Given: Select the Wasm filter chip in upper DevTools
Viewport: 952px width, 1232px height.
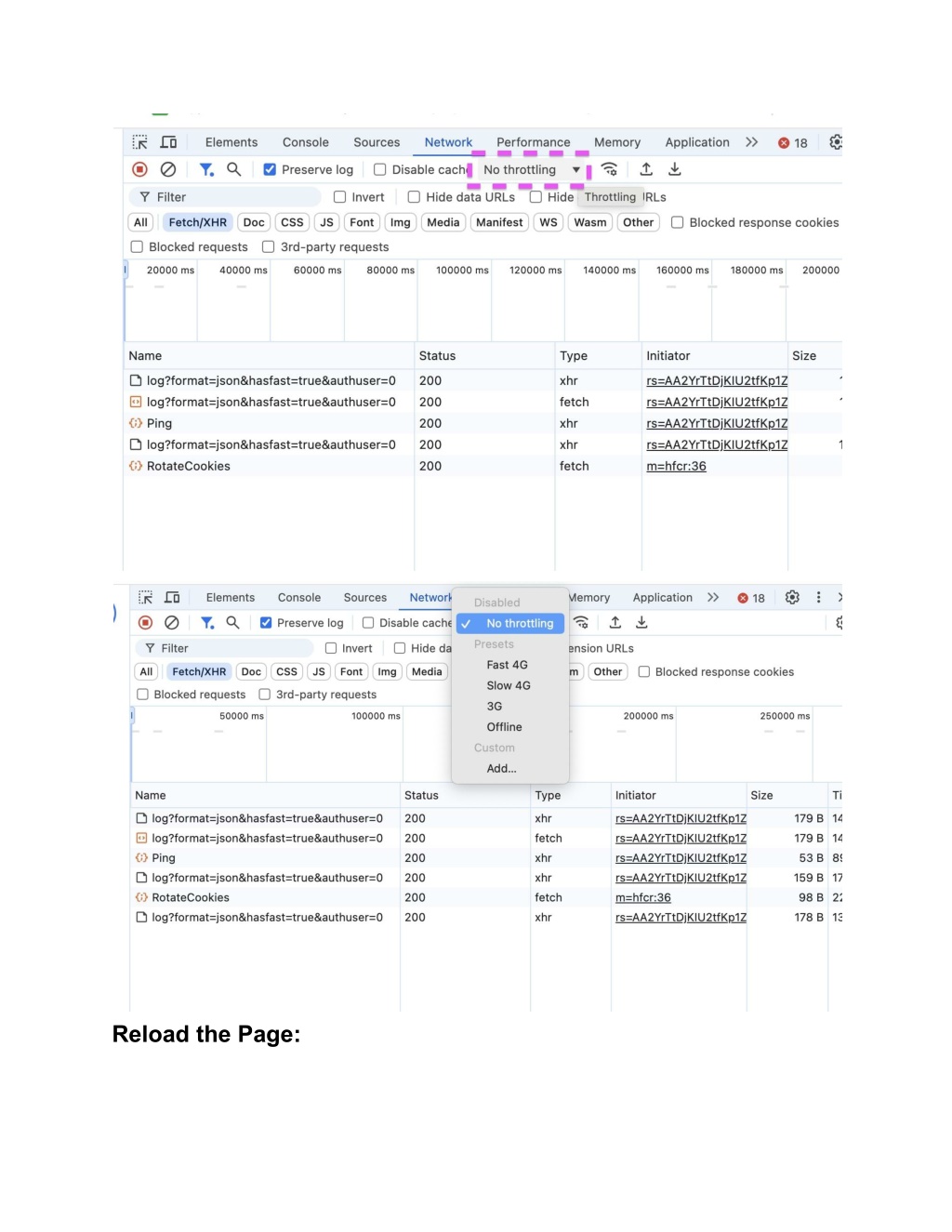Looking at the screenshot, I should (590, 222).
